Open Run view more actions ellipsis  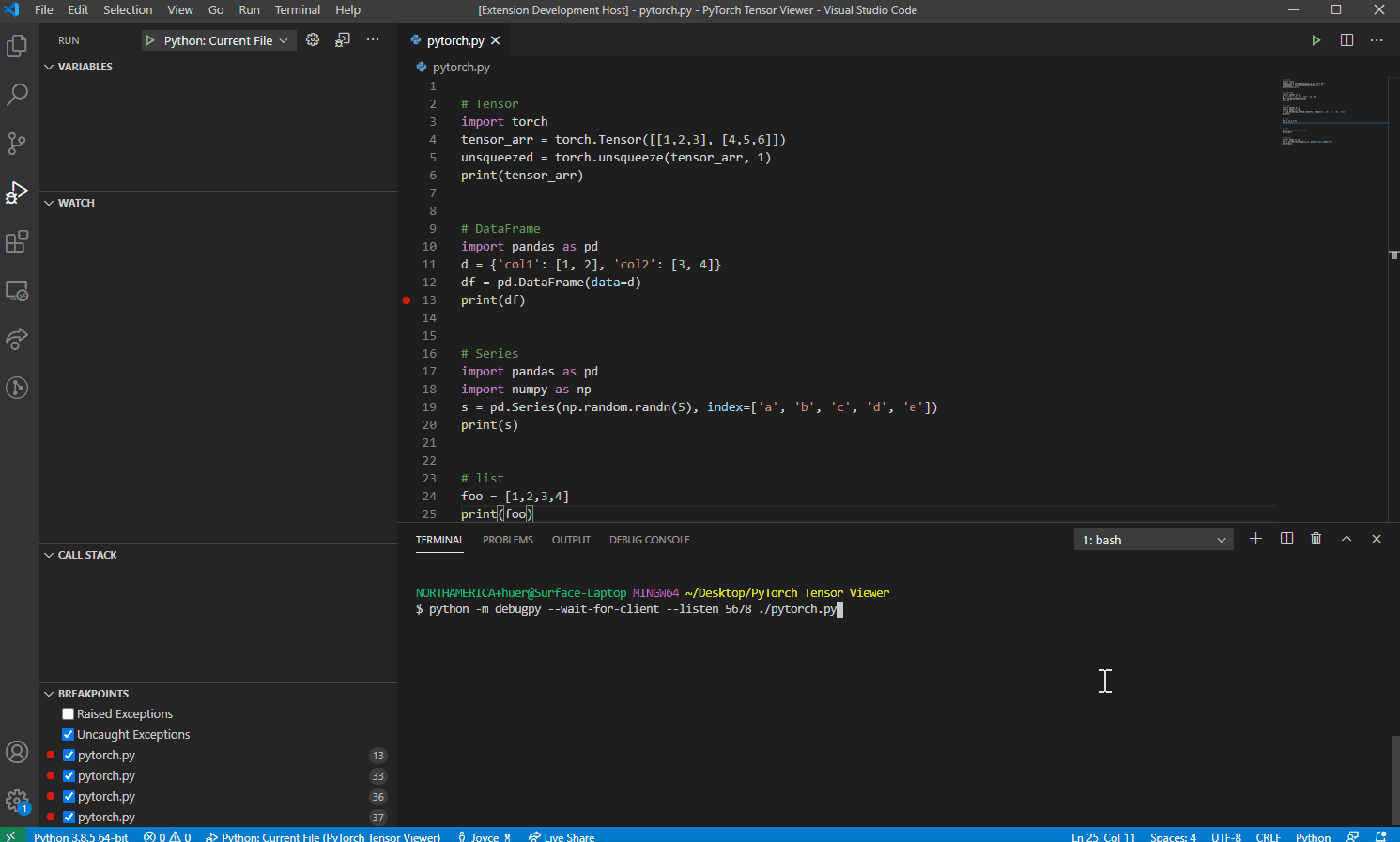point(373,39)
